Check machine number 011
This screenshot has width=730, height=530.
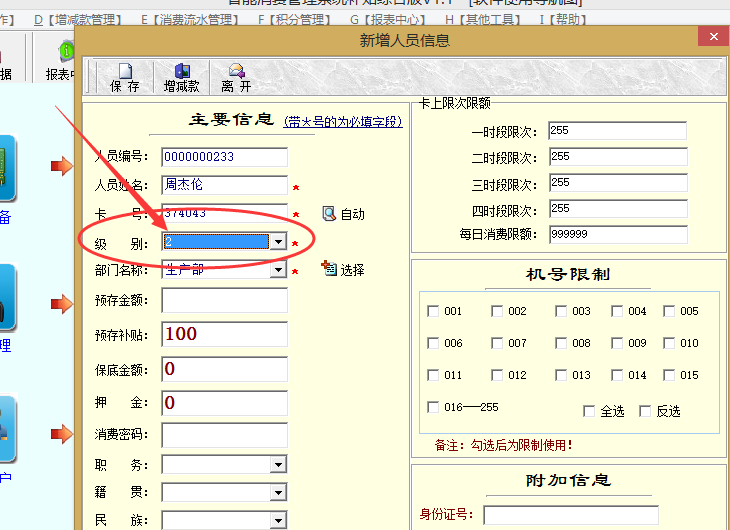tap(433, 375)
